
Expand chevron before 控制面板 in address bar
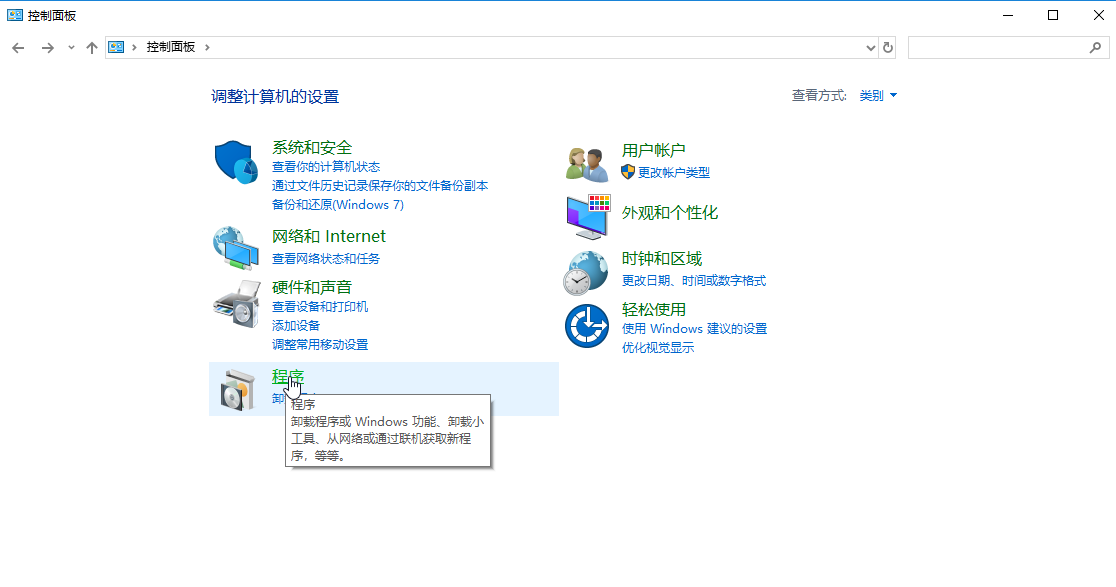[x=134, y=47]
